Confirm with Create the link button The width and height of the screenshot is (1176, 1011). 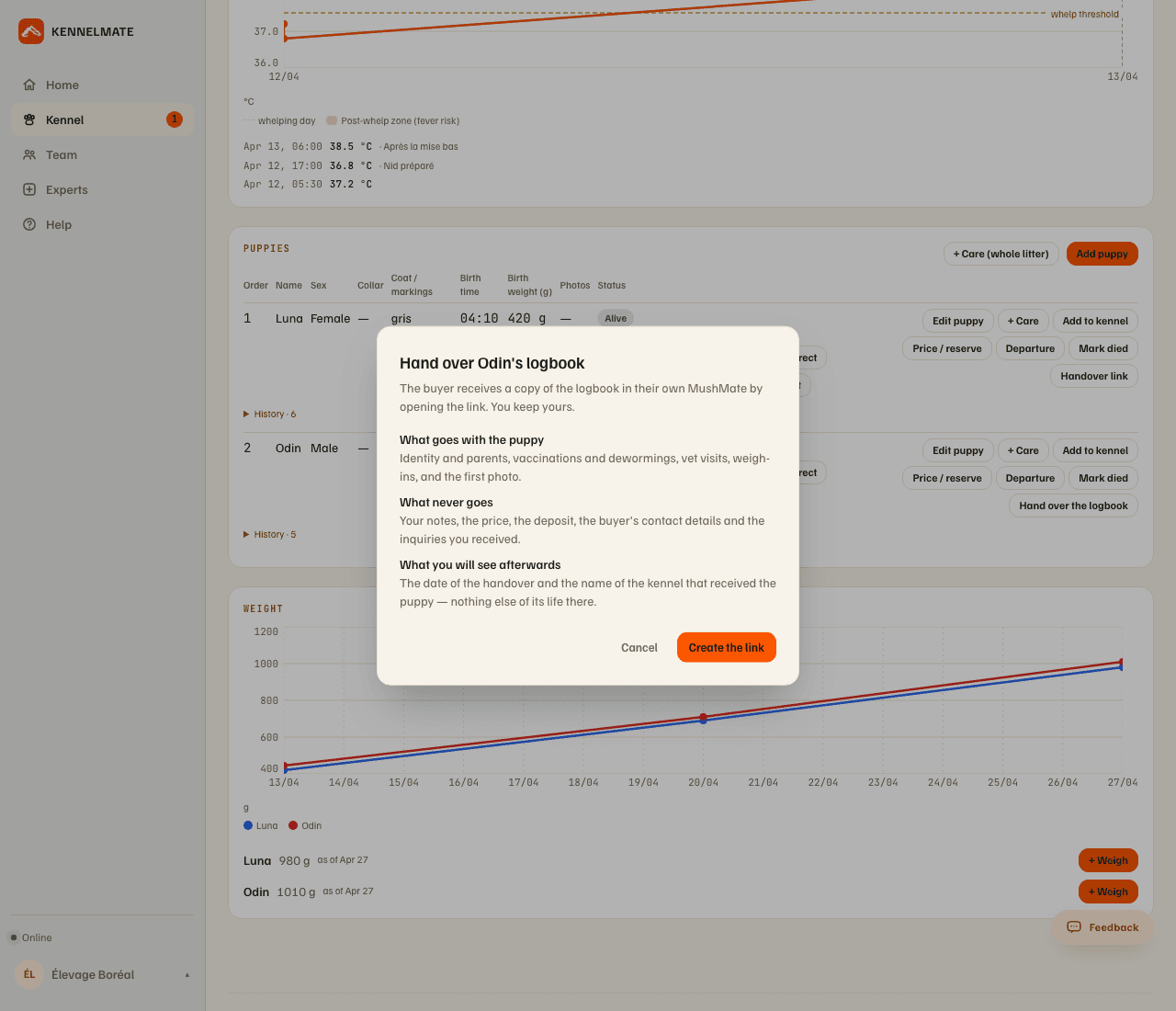click(727, 647)
